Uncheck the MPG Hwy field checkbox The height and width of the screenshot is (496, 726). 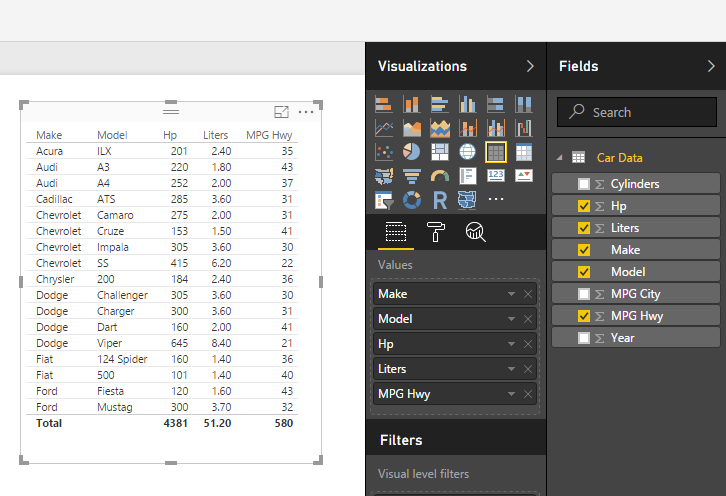[x=583, y=316]
